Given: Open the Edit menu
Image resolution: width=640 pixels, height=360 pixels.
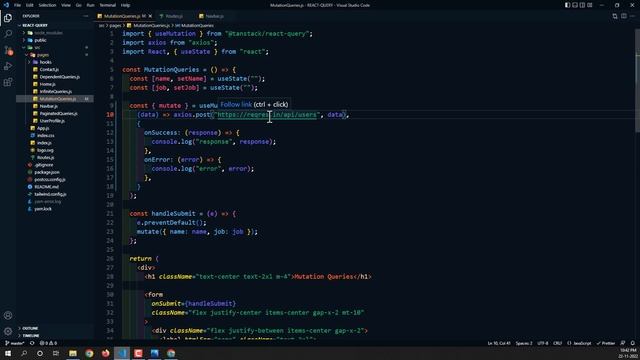Looking at the screenshot, I should 30,5.
